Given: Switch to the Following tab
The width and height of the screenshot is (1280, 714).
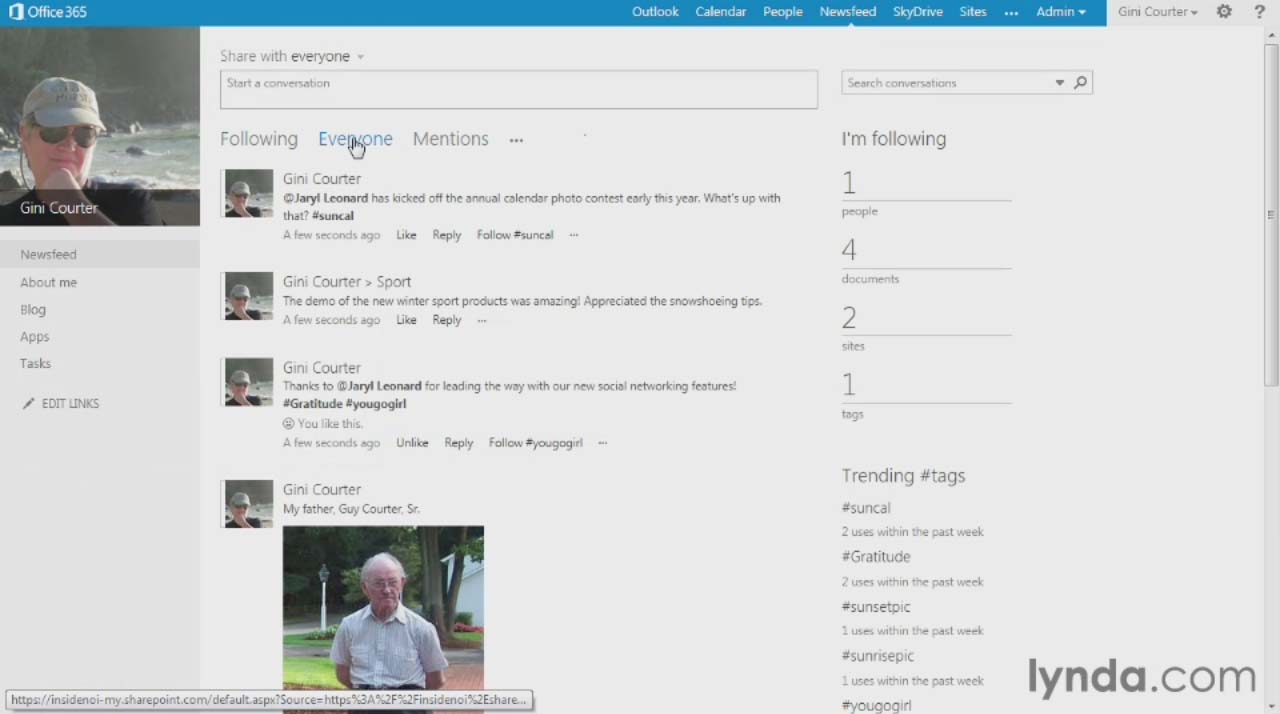Looking at the screenshot, I should (x=259, y=139).
